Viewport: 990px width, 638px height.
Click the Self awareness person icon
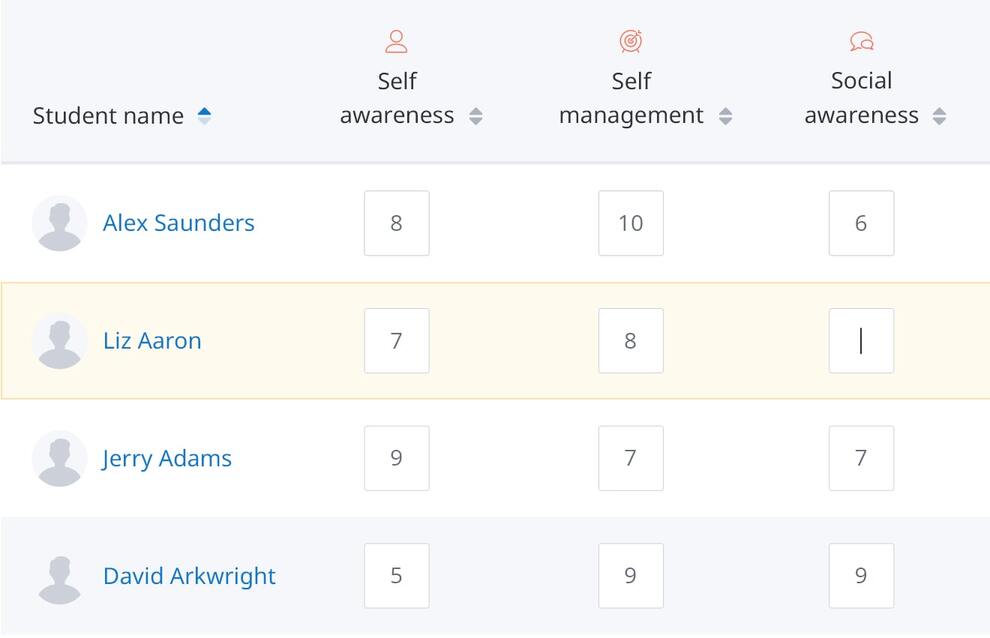coord(397,42)
